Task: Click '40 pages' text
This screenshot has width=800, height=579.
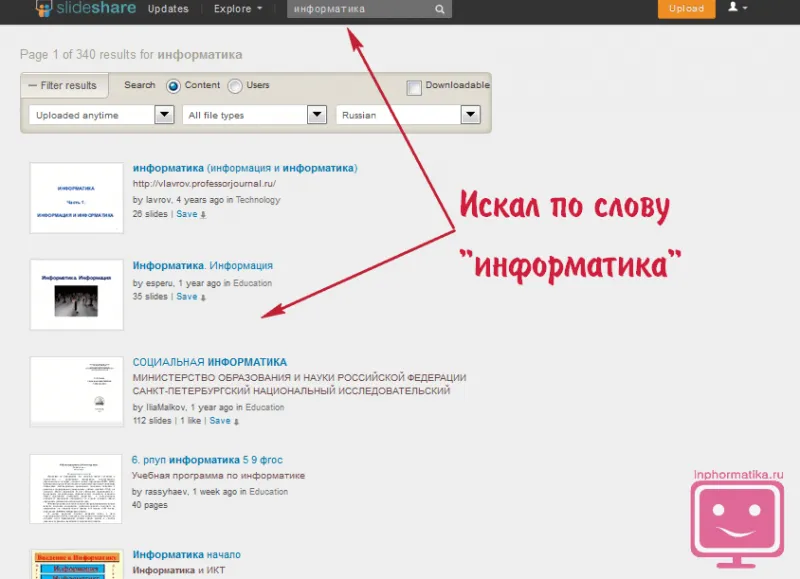Action: pyautogui.click(x=149, y=505)
